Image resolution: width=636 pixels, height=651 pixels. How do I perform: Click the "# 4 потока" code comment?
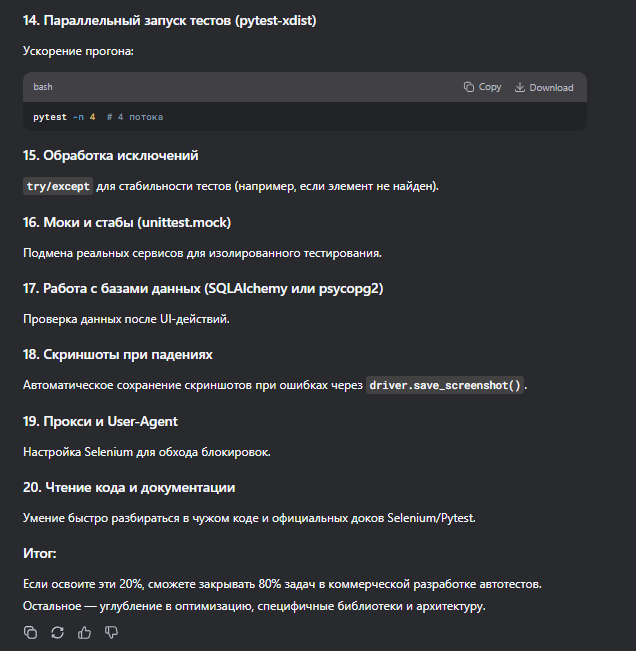click(x=135, y=117)
